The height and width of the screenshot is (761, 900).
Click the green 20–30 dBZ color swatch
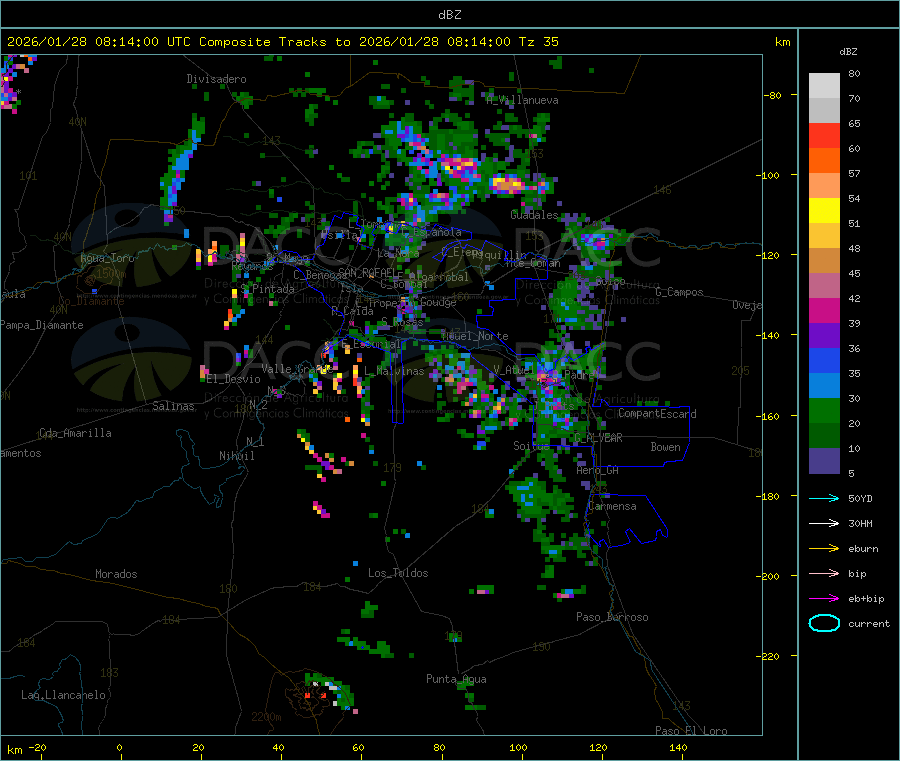pyautogui.click(x=824, y=410)
